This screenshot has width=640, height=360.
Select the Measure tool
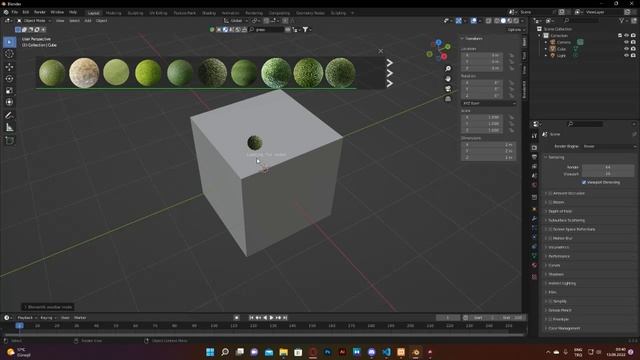click(x=9, y=128)
